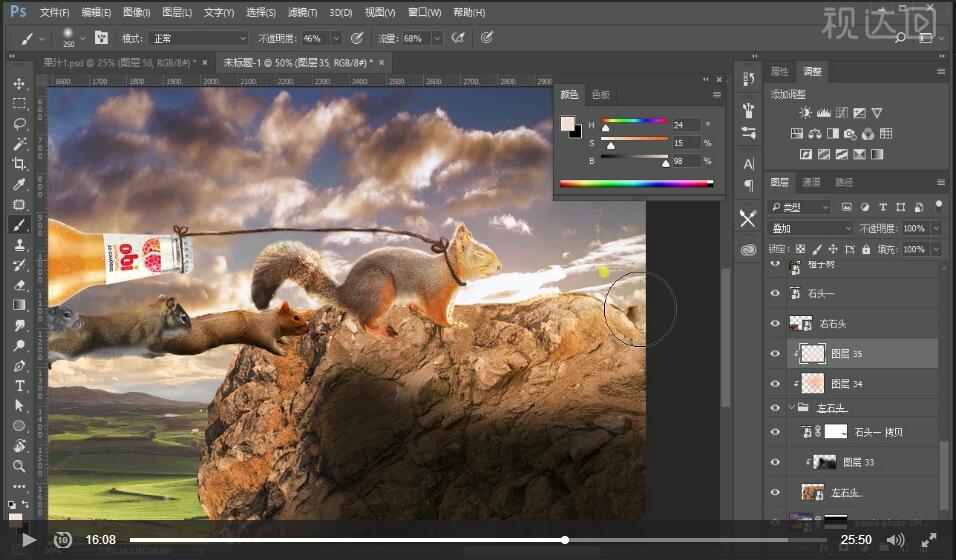Viewport: 956px width, 560px height.
Task: Pick a color from the spectrum ramp
Action: pos(636,184)
